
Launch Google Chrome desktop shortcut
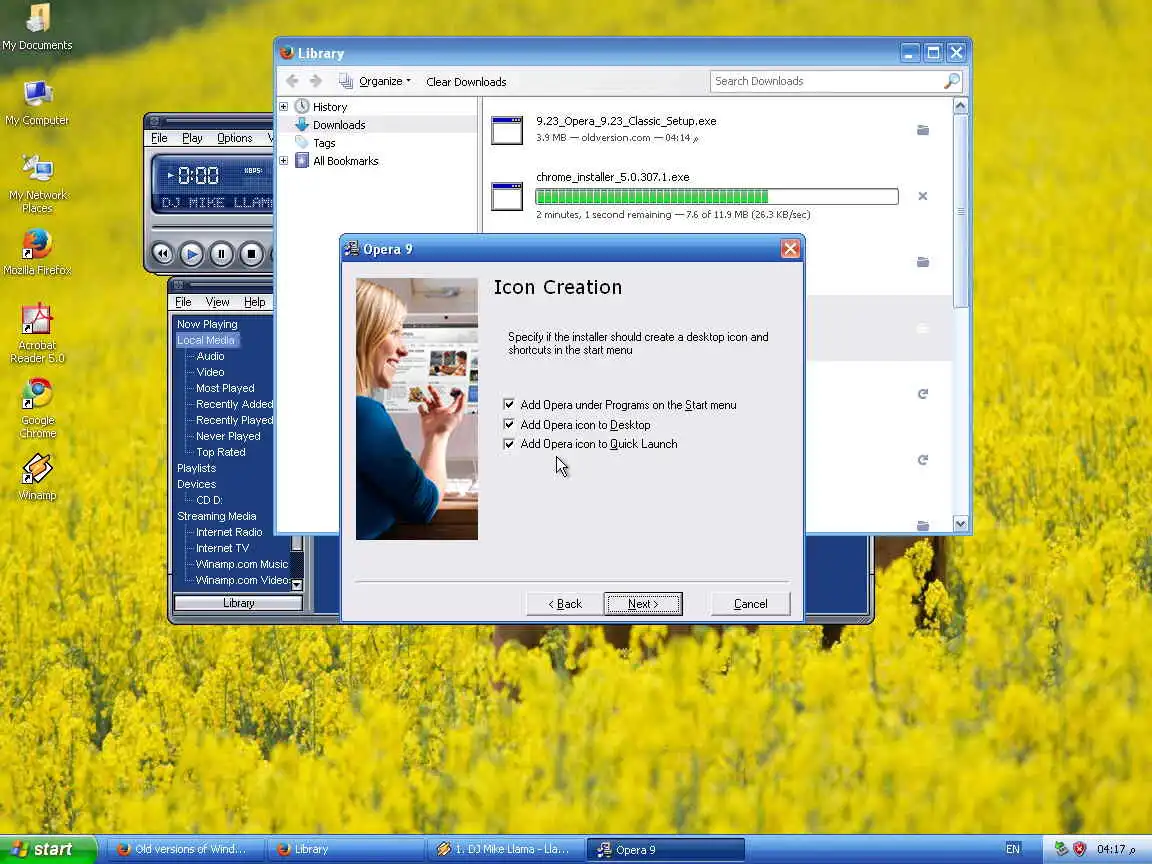[x=37, y=408]
